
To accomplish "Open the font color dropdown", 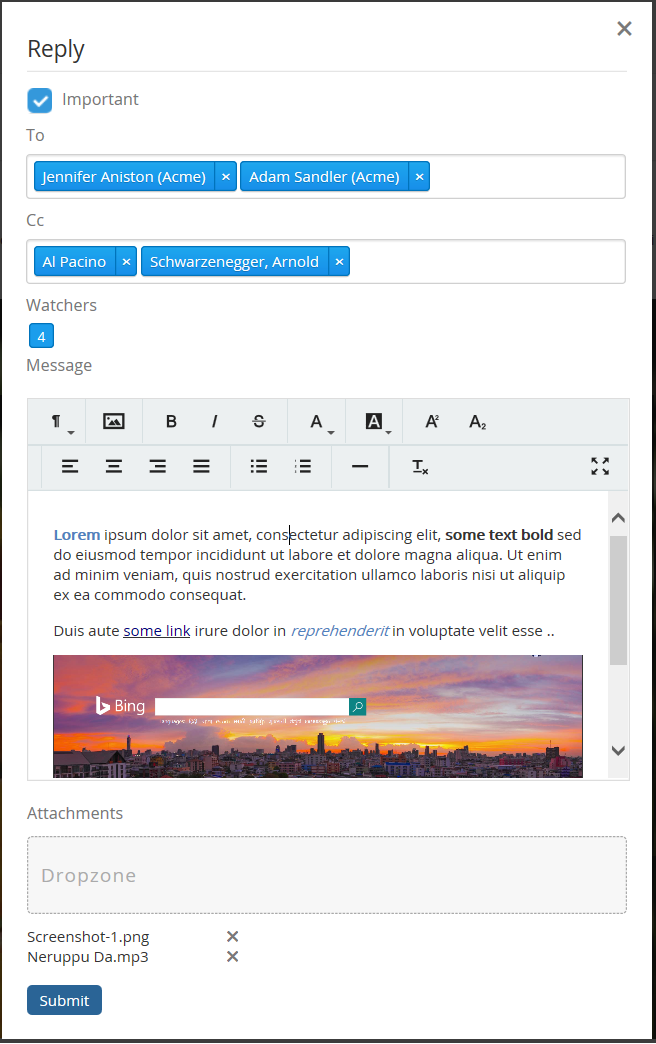I will tap(317, 422).
